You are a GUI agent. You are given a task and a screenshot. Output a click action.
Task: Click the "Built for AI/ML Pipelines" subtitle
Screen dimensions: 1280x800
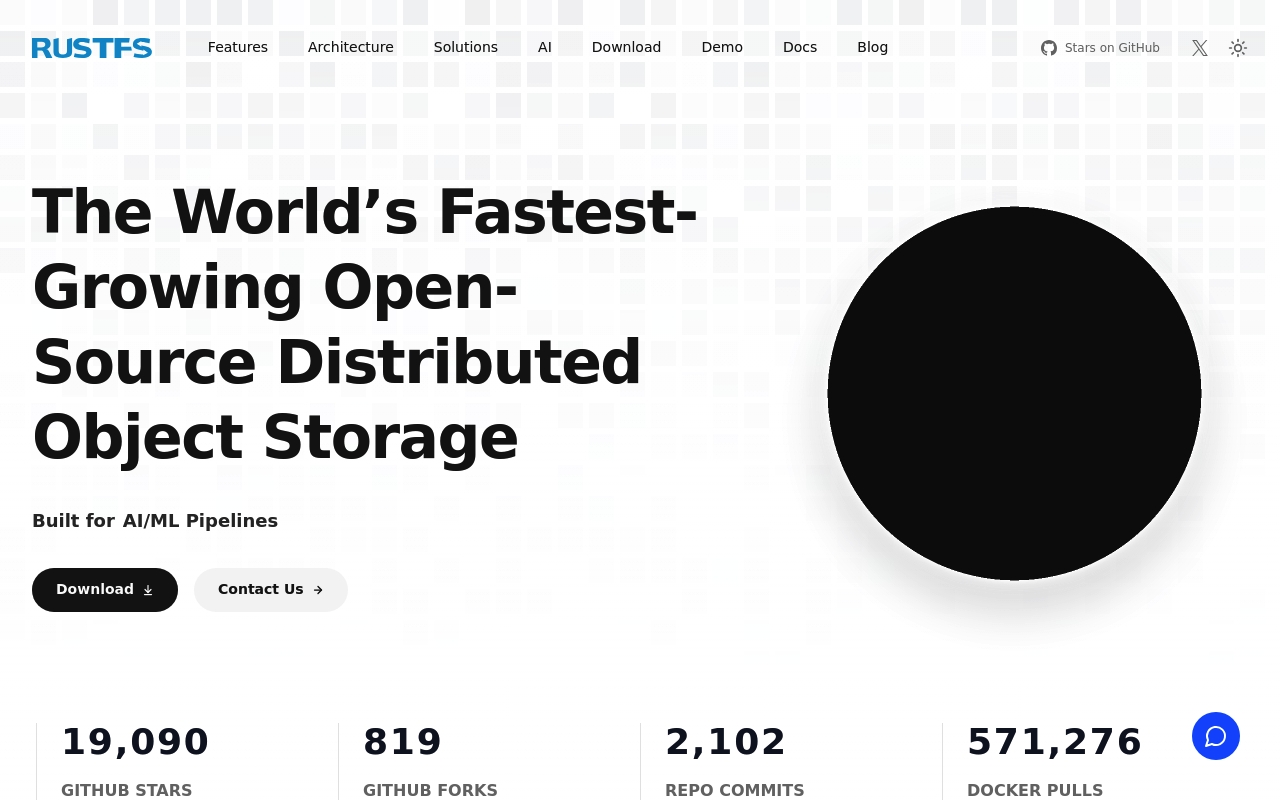(155, 521)
